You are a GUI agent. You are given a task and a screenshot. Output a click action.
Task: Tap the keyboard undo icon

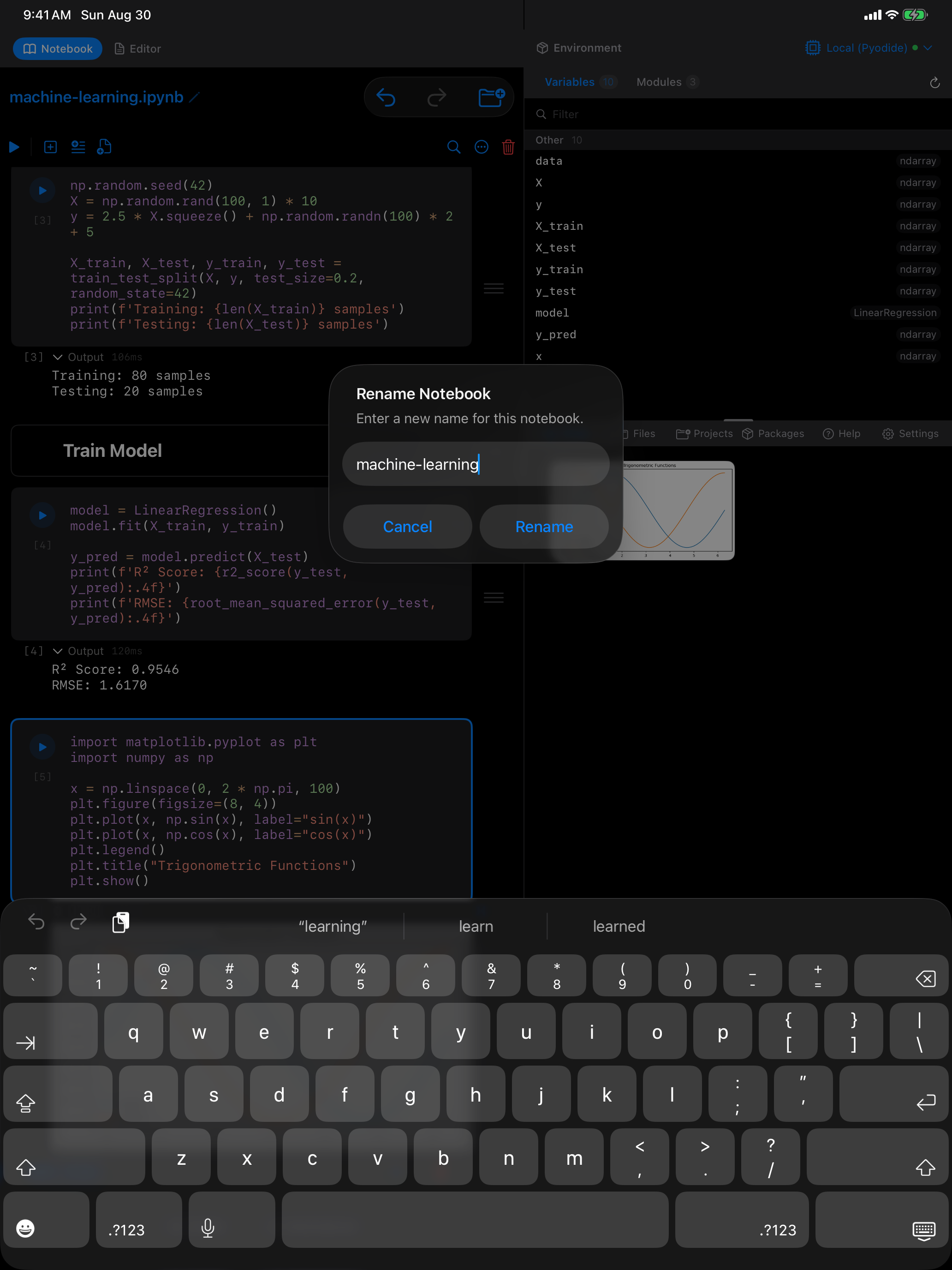(x=36, y=922)
